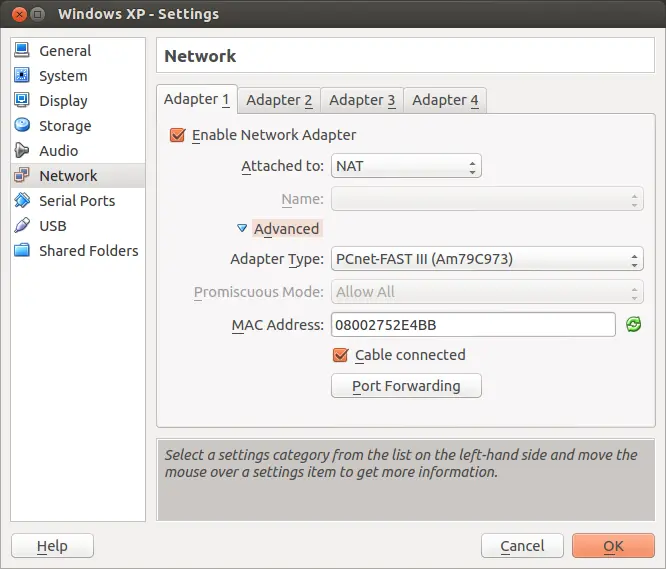Open the Serial Ports settings page

(x=78, y=201)
